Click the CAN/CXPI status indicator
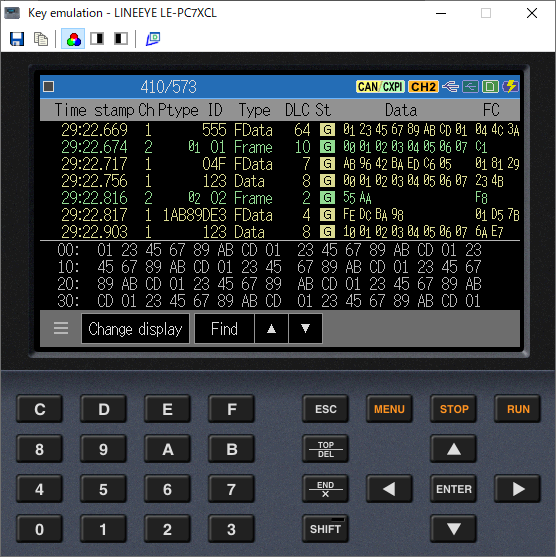The height and width of the screenshot is (557, 556). [380, 87]
